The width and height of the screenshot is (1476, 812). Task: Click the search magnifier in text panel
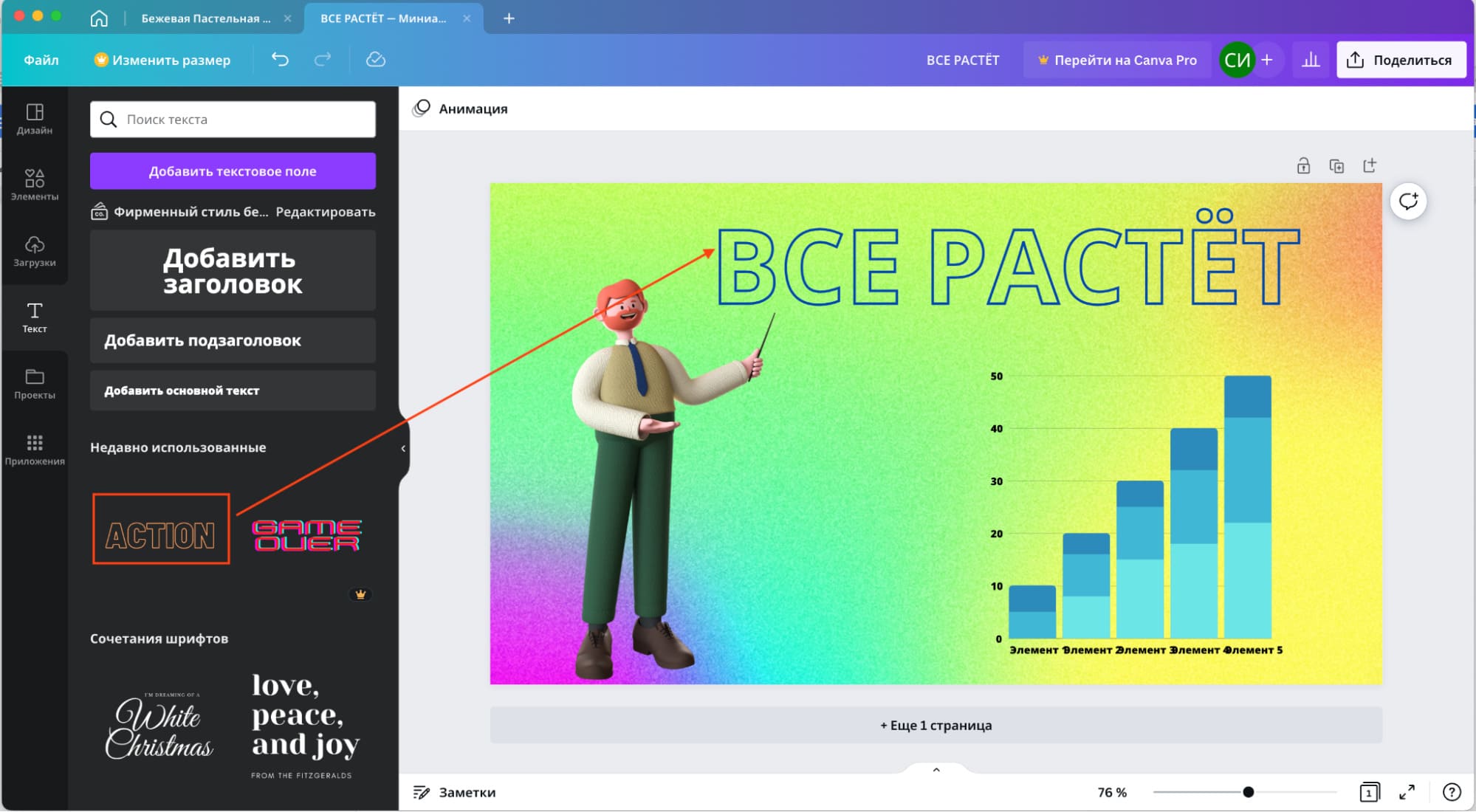point(108,120)
